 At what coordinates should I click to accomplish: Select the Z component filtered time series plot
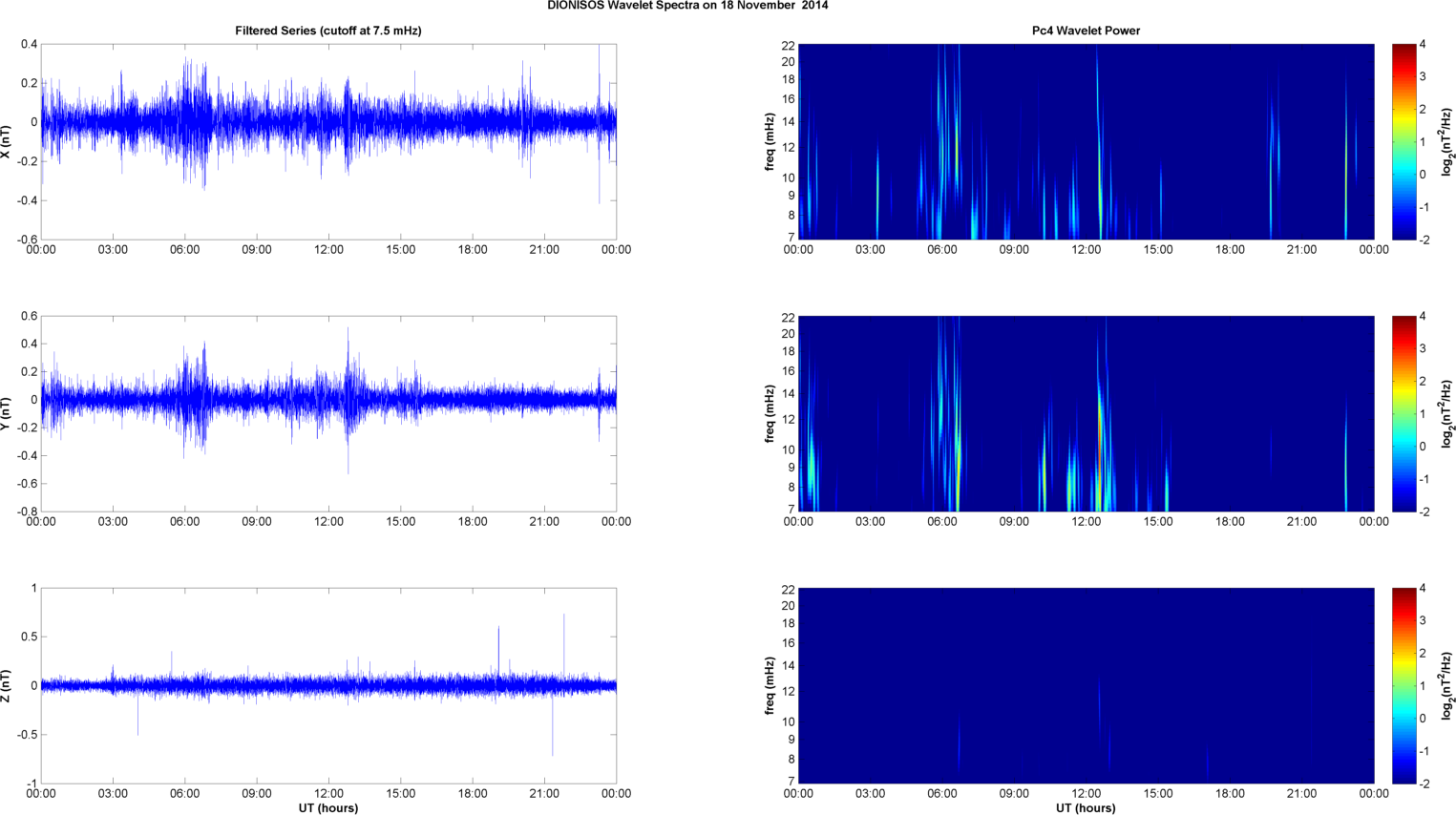pos(328,686)
